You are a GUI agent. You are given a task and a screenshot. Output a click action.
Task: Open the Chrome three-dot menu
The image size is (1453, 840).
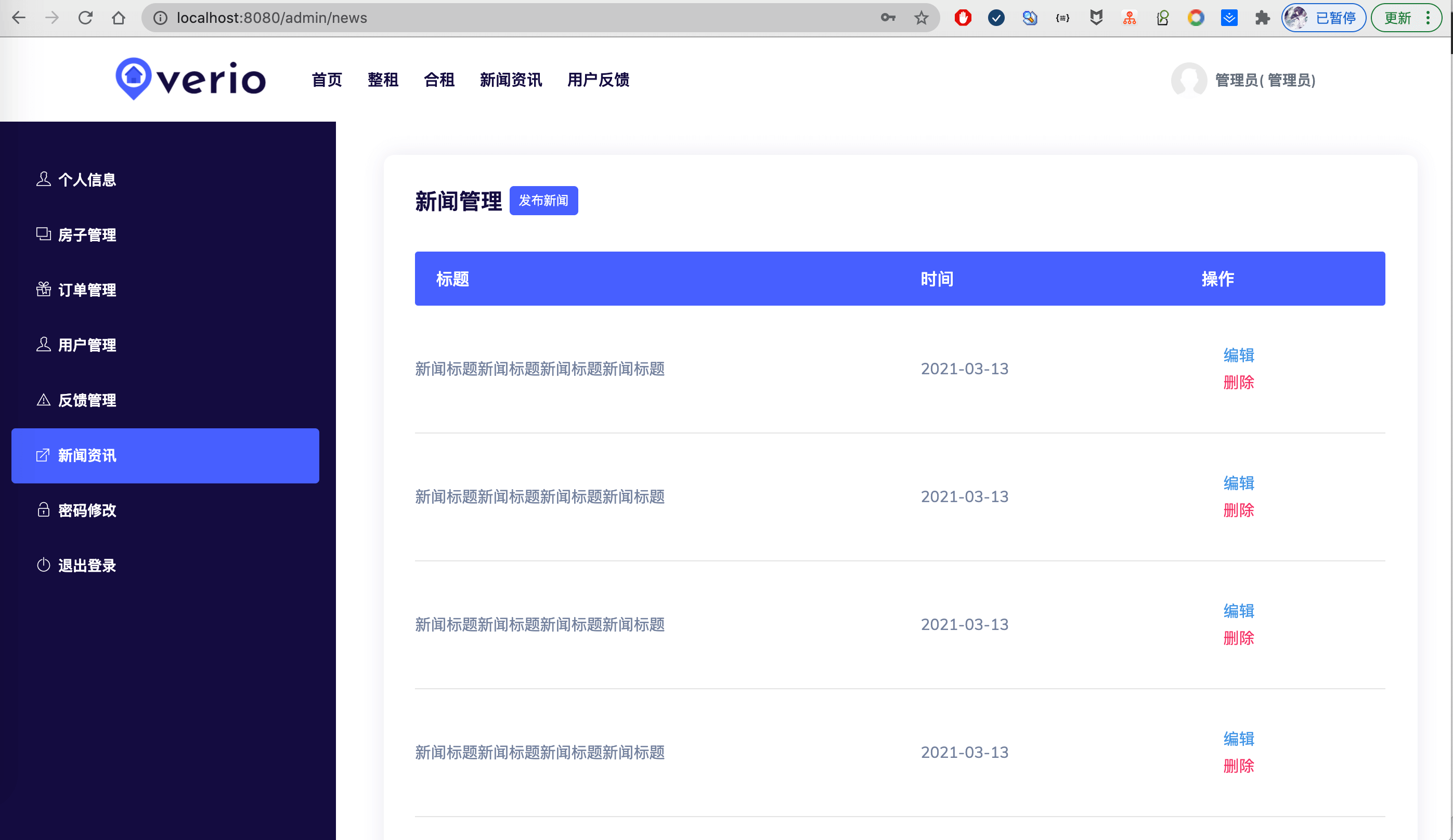1428,18
